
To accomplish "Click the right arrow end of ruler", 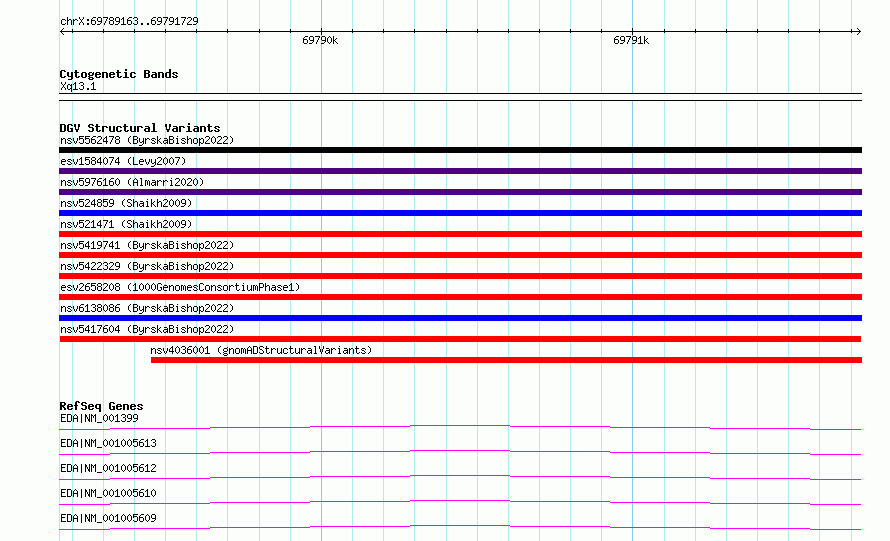I will point(858,31).
